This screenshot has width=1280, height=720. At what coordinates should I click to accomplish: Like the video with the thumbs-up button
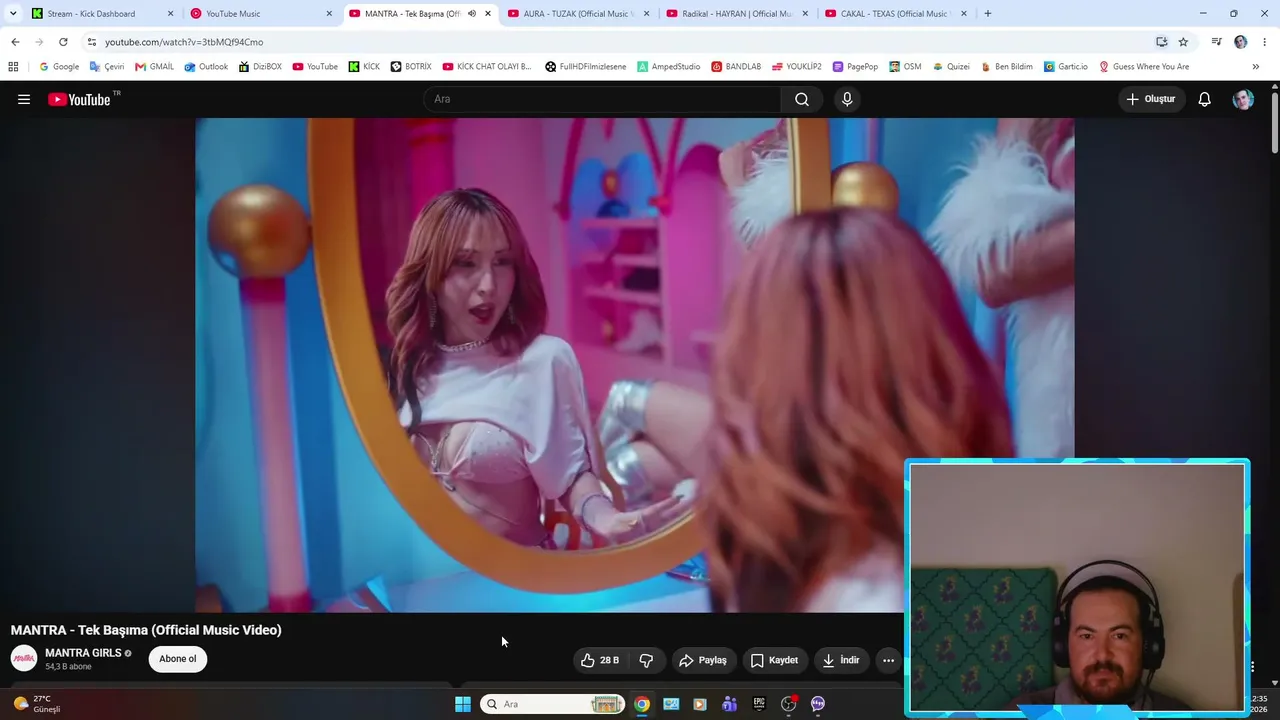599,660
